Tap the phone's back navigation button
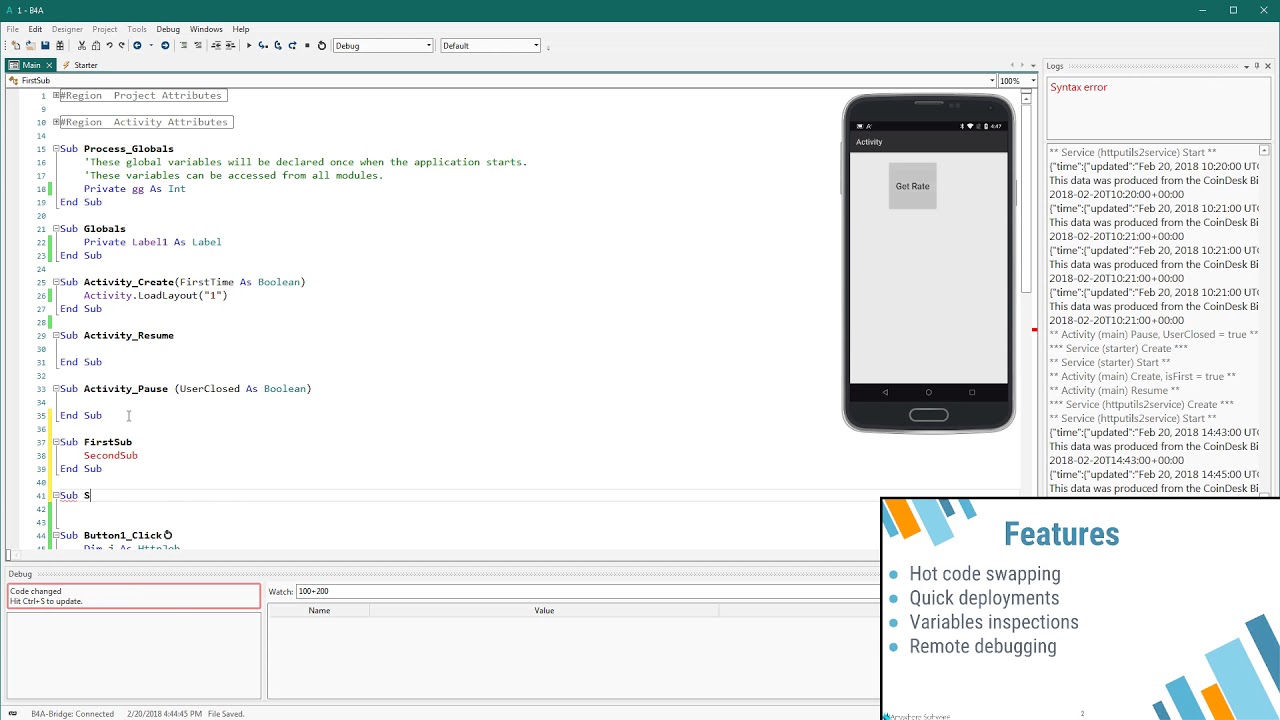 (x=885, y=393)
